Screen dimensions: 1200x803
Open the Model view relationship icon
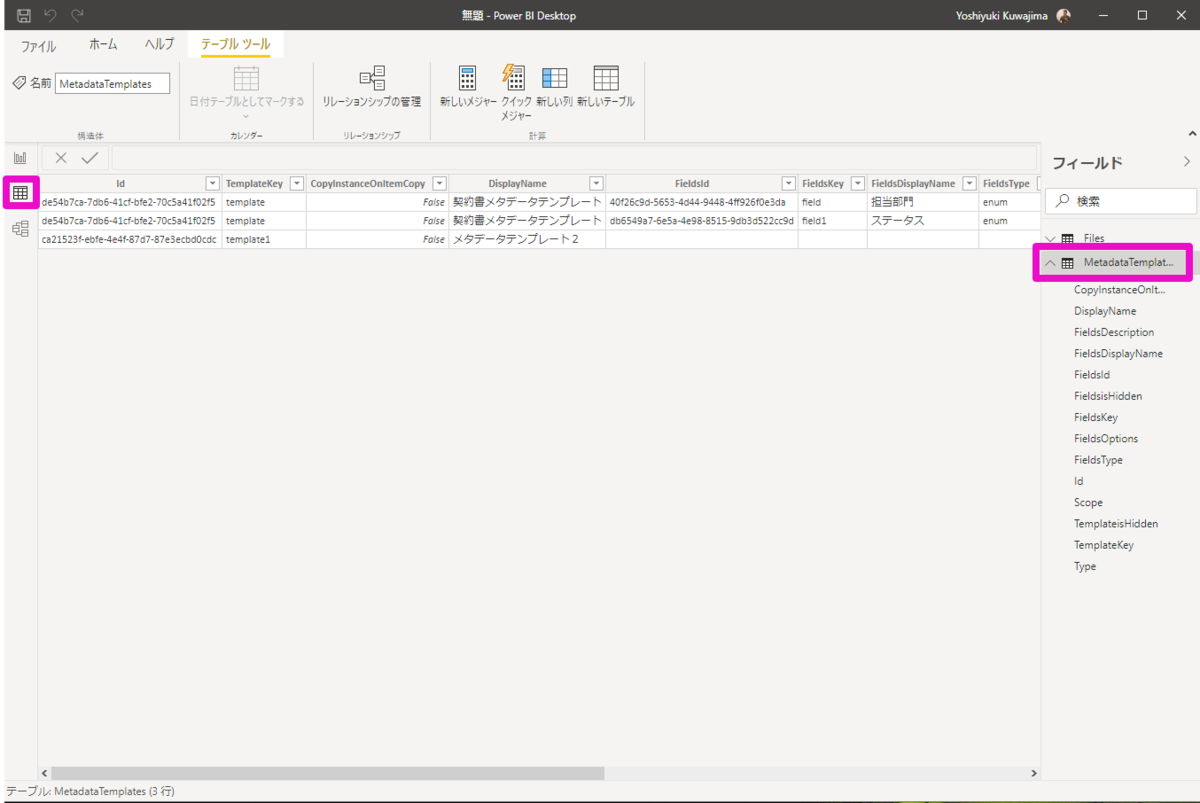click(20, 229)
